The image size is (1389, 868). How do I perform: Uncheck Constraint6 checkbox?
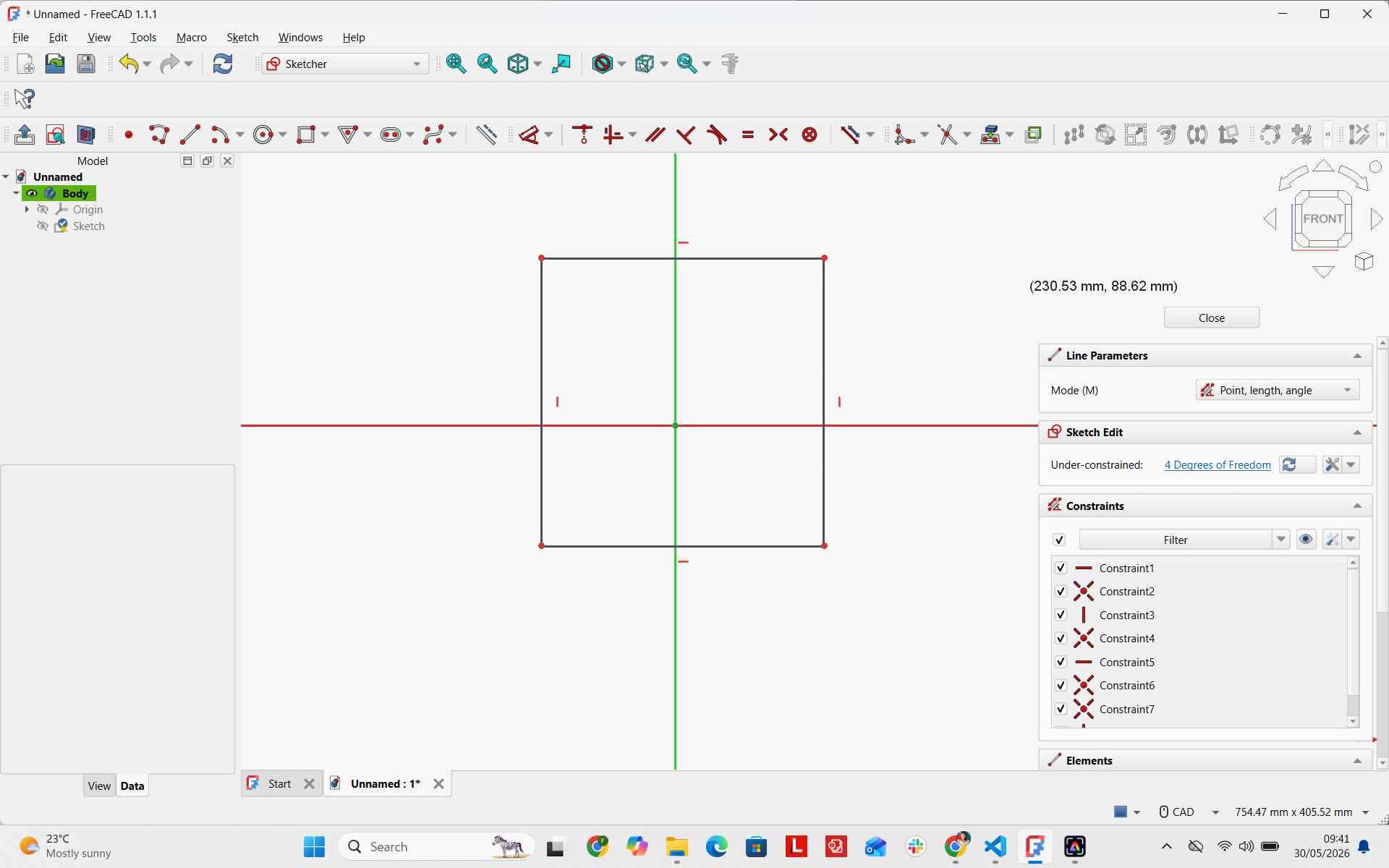click(1061, 686)
